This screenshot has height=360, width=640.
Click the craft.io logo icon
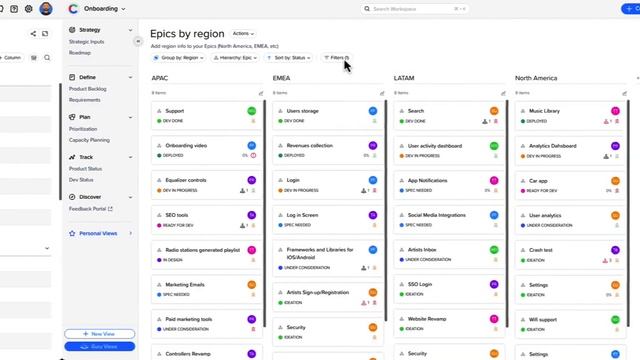pos(73,9)
